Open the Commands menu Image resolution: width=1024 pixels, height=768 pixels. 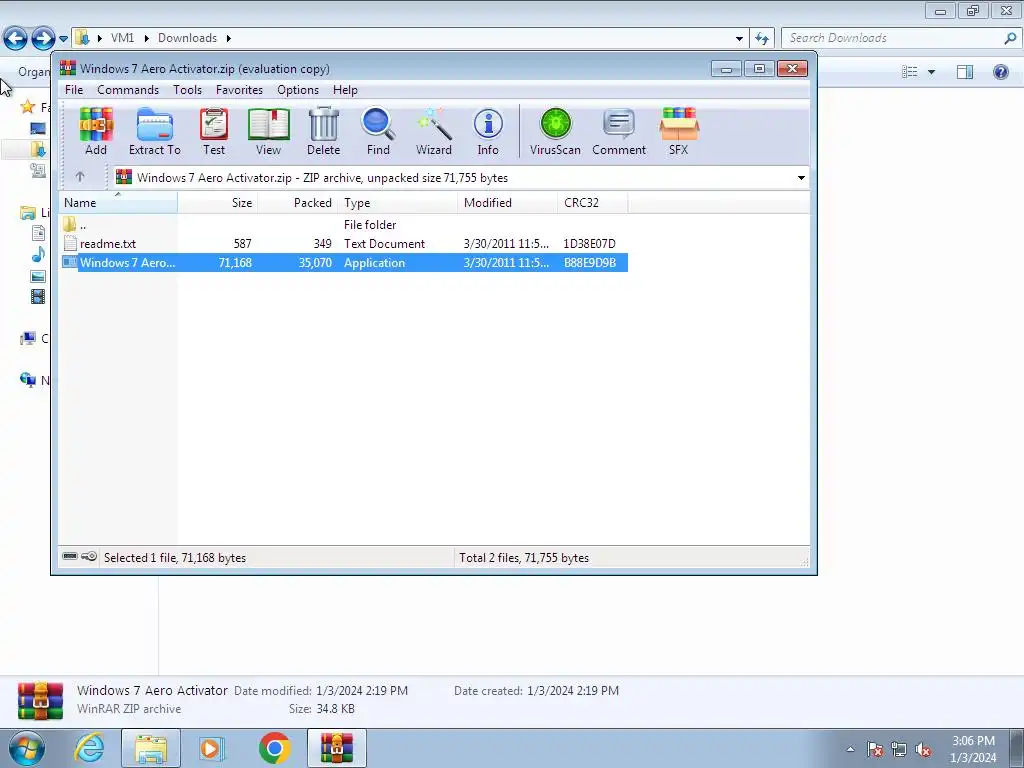(128, 90)
